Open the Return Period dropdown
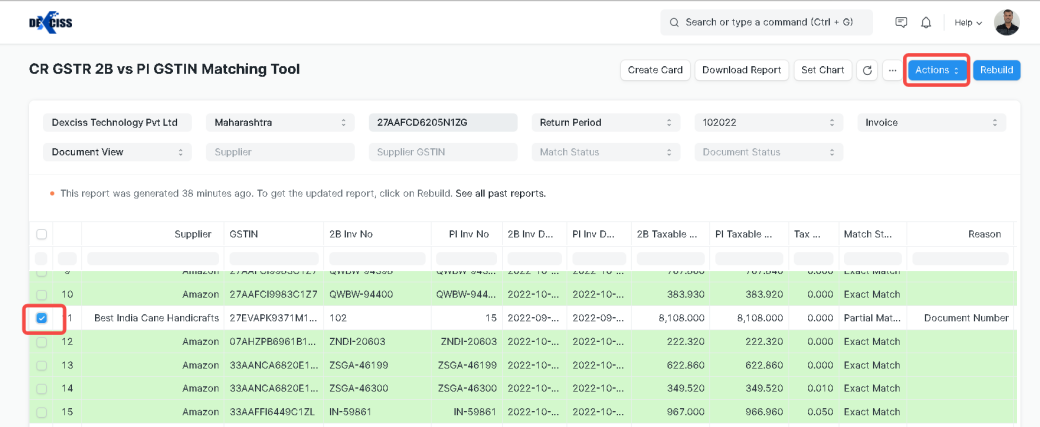 point(607,123)
